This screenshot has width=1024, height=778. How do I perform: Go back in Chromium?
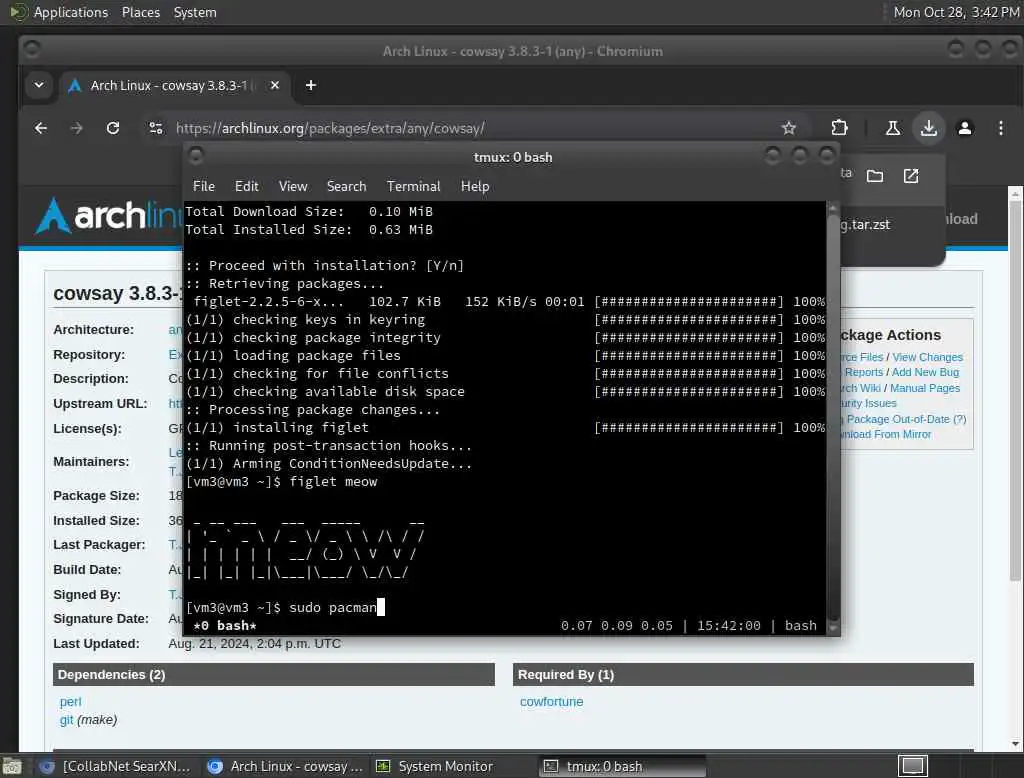point(40,128)
